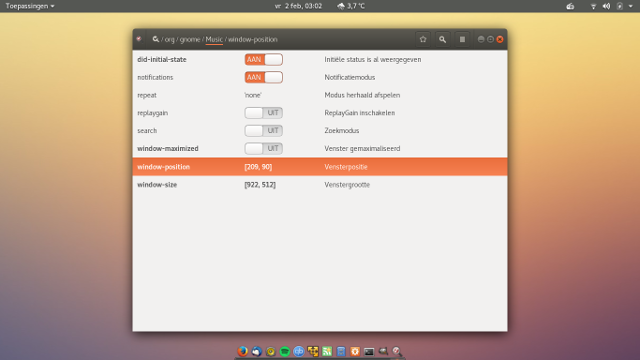
Task: Minimize the dconf editor window
Action: click(481, 39)
